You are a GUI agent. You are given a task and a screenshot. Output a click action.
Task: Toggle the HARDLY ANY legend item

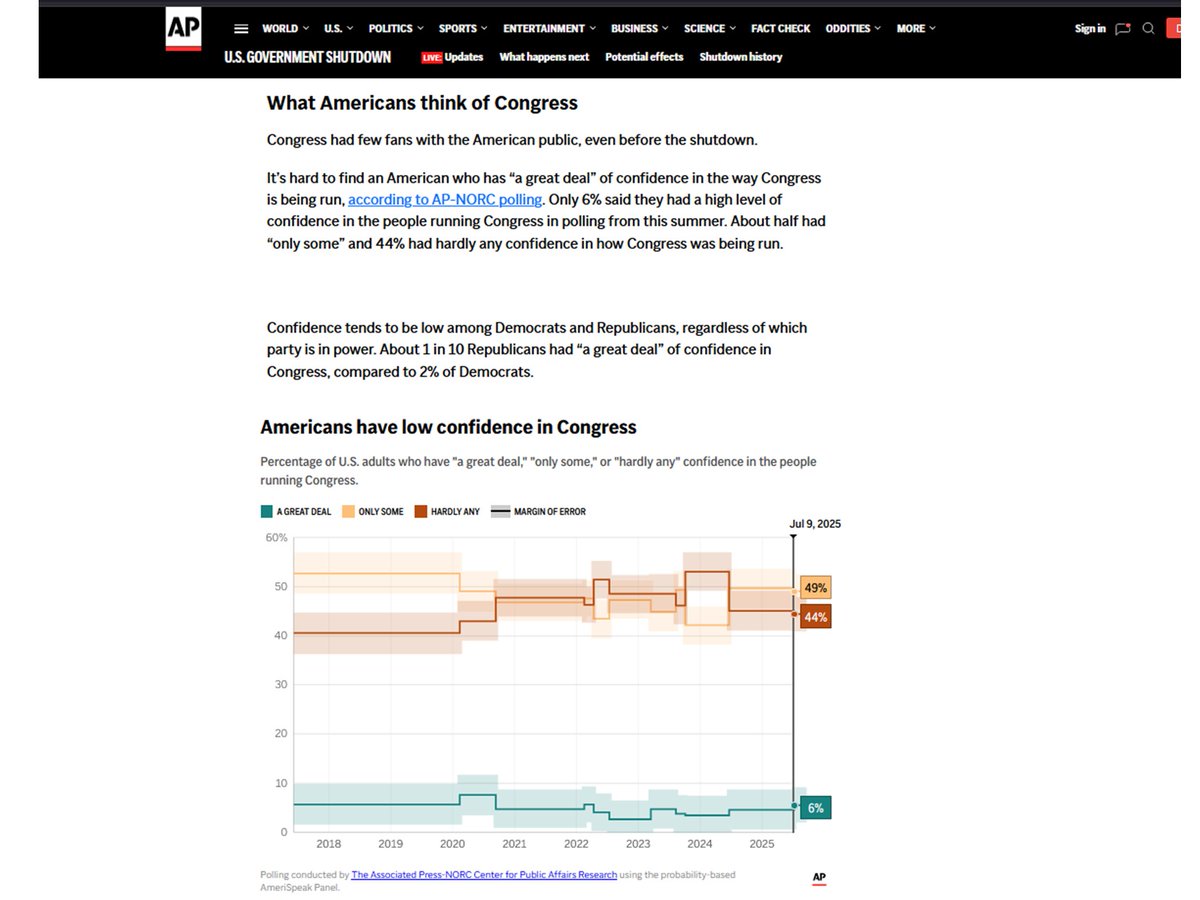(447, 511)
